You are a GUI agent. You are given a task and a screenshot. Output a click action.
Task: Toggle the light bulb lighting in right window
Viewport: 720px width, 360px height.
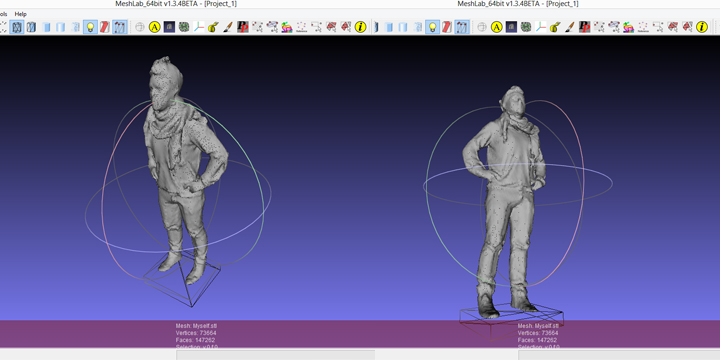433,27
